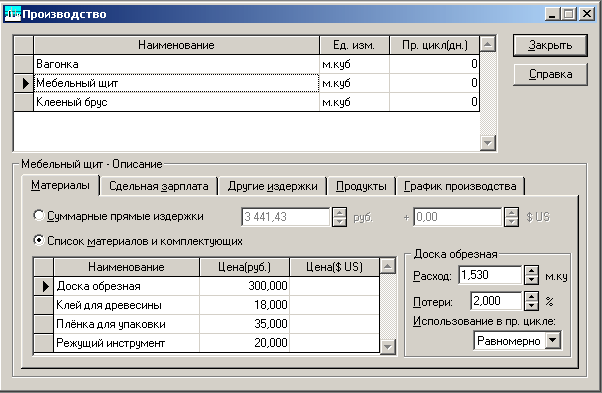Click the 35,000 price cell

(244, 324)
